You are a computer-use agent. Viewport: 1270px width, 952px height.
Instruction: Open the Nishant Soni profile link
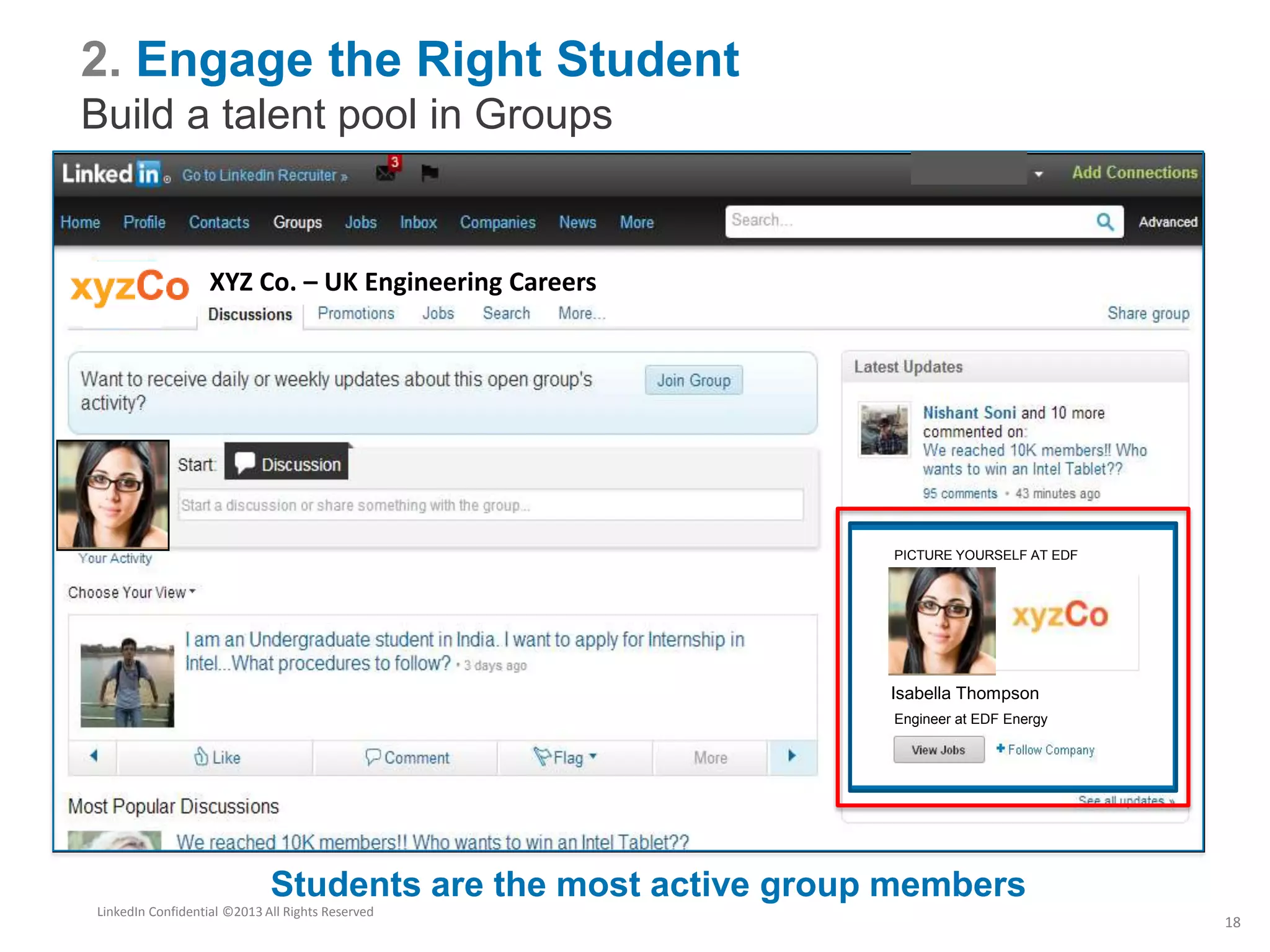click(x=969, y=413)
